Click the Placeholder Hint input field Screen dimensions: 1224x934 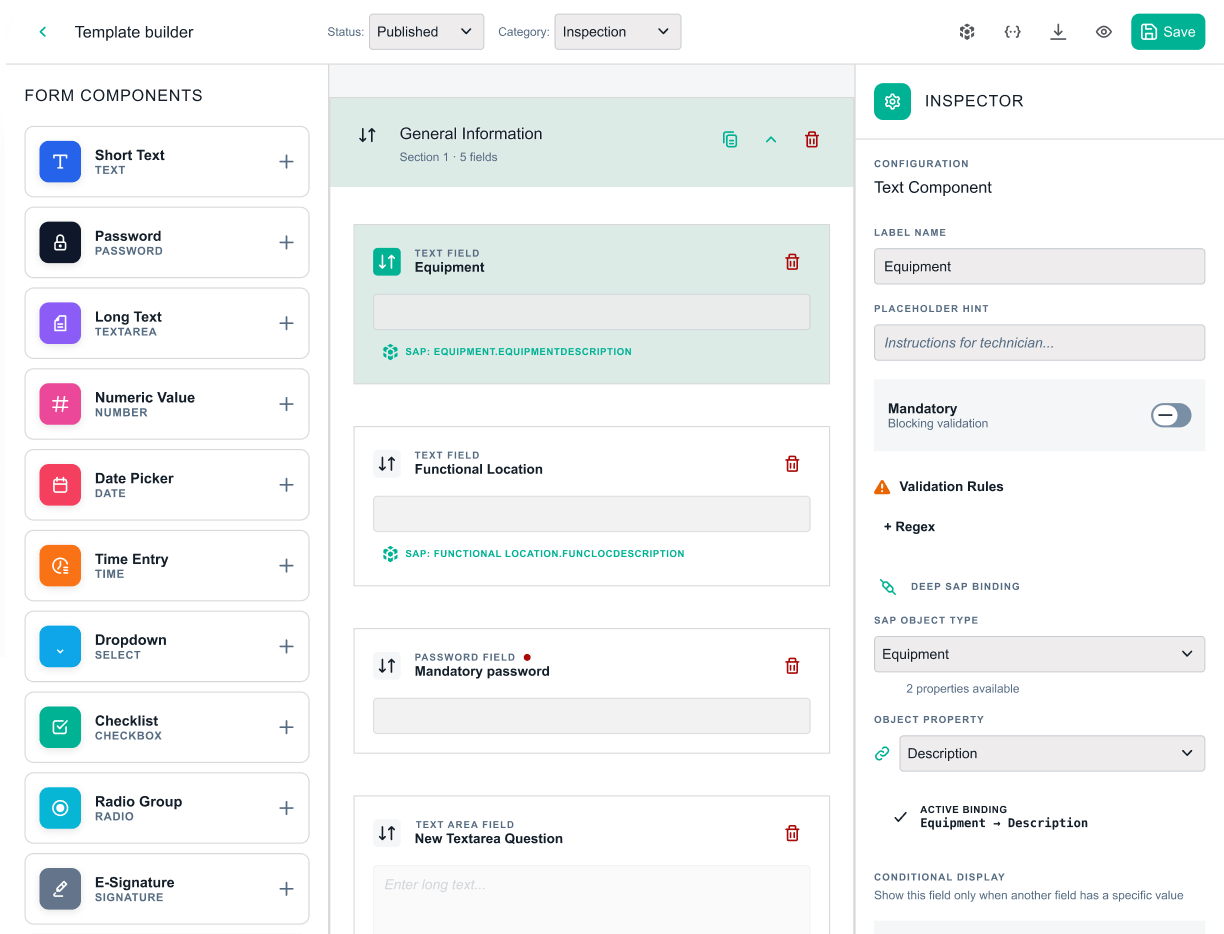[x=1039, y=342]
